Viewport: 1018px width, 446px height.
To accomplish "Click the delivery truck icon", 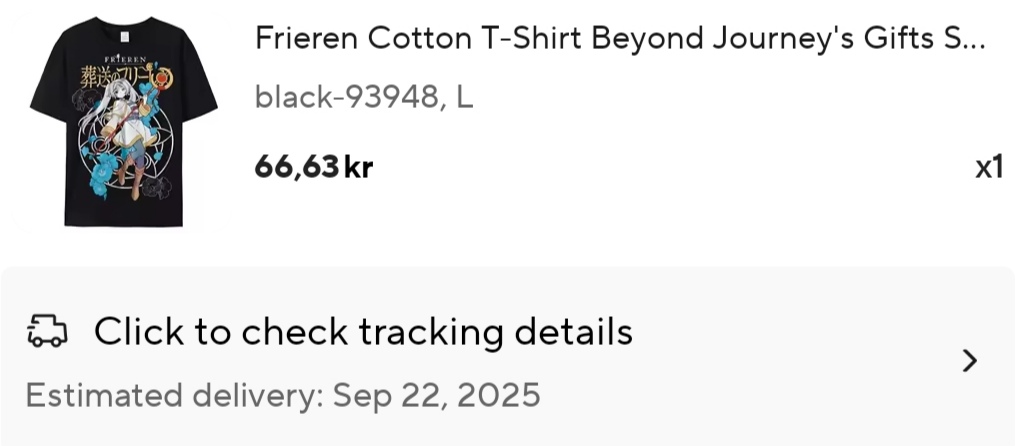I will tap(47, 331).
